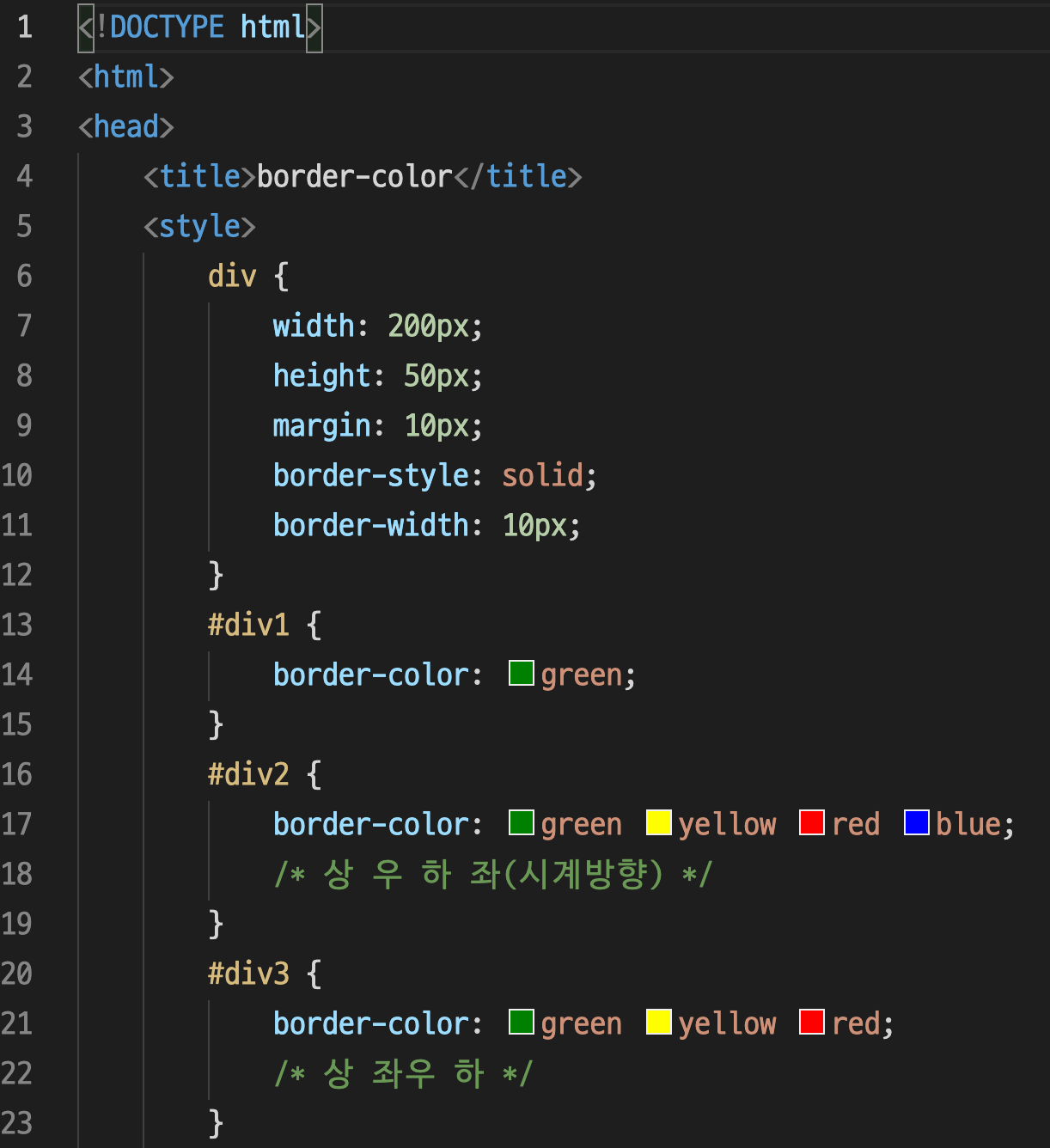Click the closing brace on line 19
This screenshot has height=1148, width=1050.
pos(217,924)
